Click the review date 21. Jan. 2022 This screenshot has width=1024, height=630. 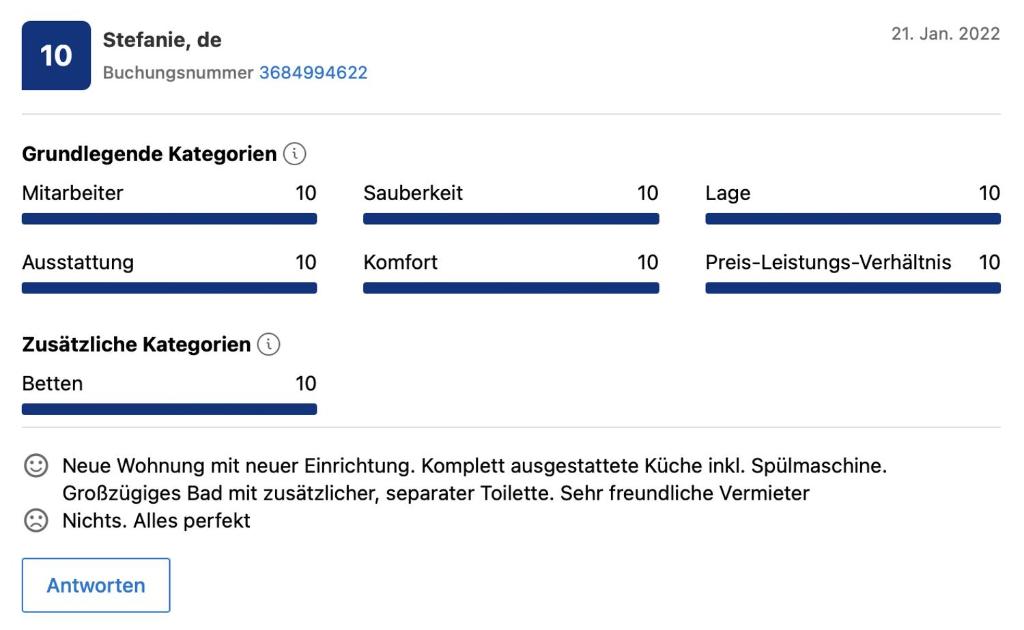tap(946, 34)
